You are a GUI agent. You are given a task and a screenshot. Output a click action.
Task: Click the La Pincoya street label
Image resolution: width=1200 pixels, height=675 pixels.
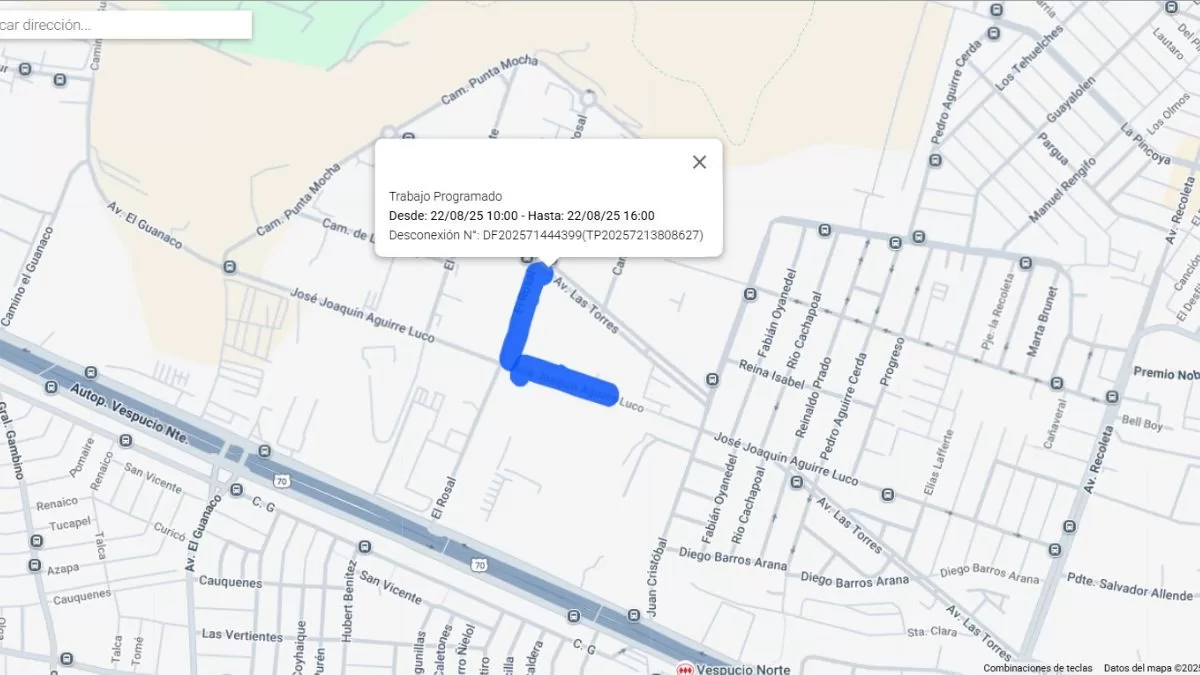(1145, 144)
